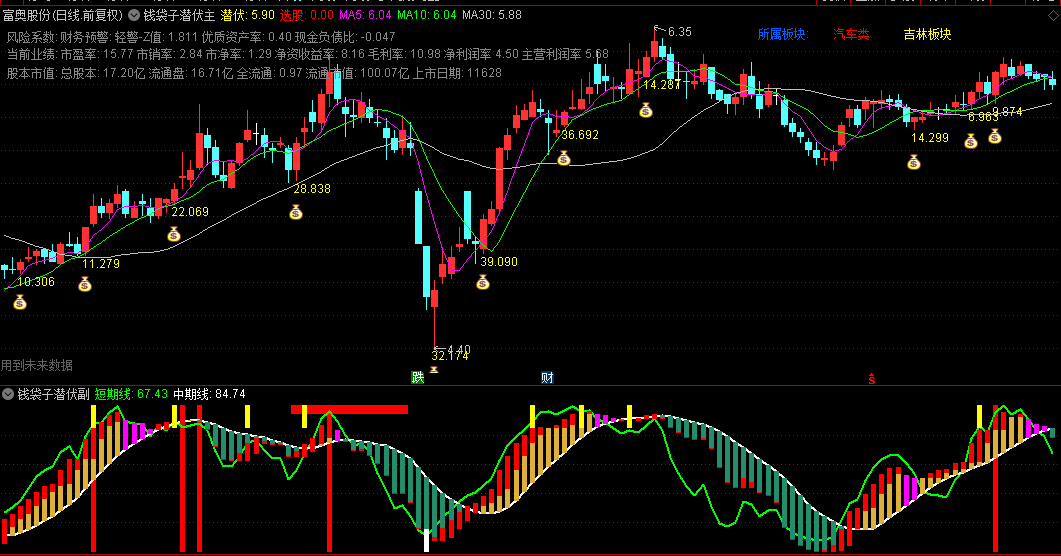Click the MA10: 6.04 readout
Image resolution: width=1061 pixels, height=556 pixels.
point(426,15)
